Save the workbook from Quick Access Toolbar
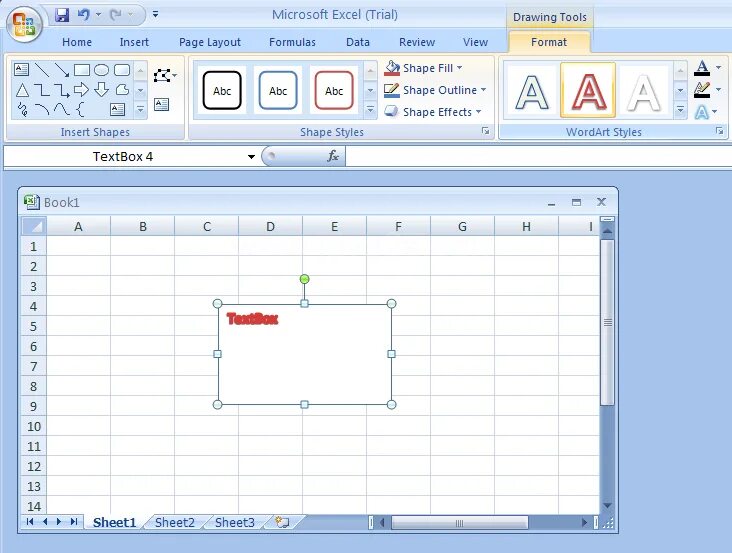 (62, 15)
